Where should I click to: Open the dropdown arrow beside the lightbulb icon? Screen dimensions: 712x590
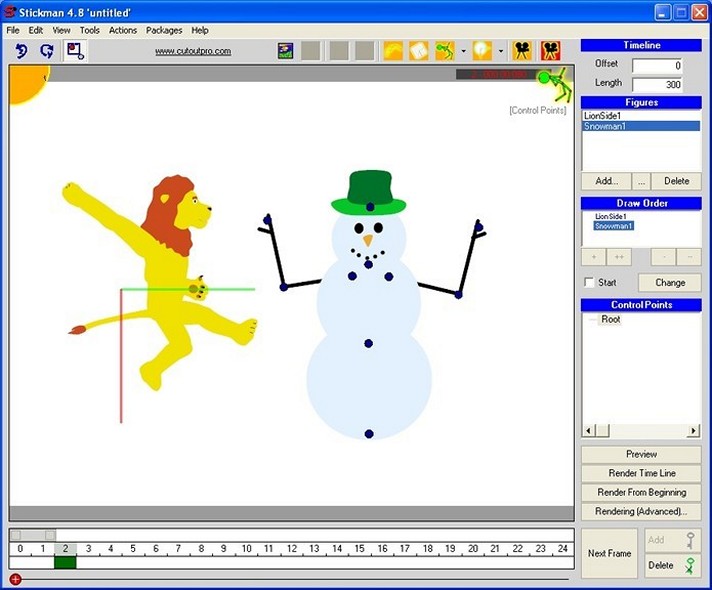pyautogui.click(x=501, y=51)
